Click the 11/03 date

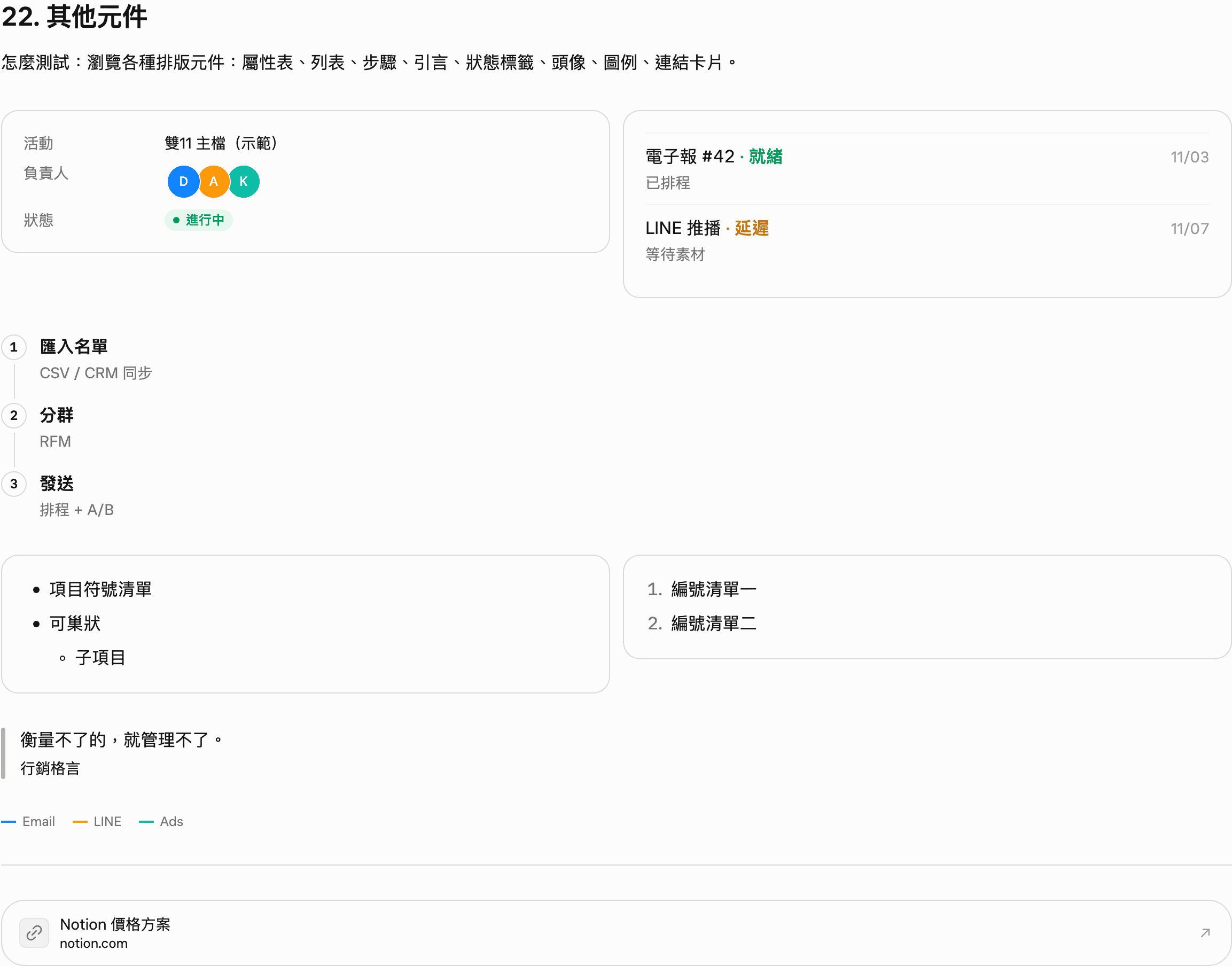(x=1190, y=157)
